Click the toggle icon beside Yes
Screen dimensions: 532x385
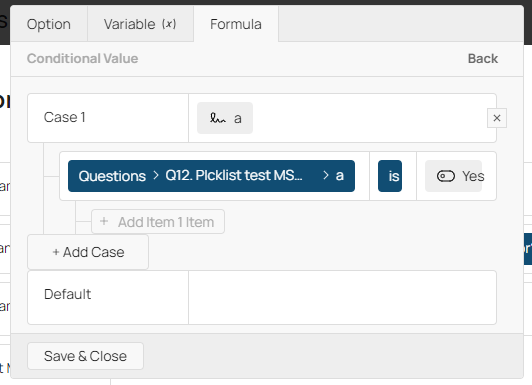pyautogui.click(x=445, y=176)
